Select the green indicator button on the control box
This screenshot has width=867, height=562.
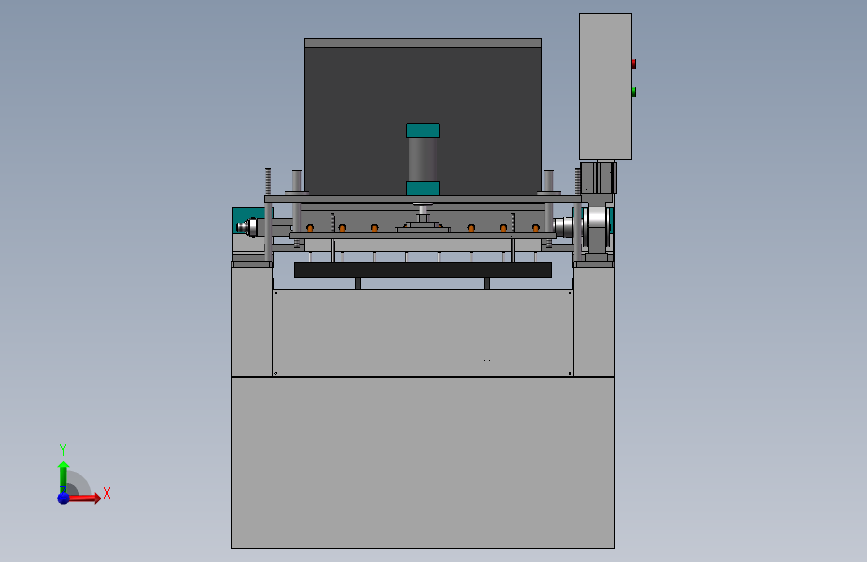[x=634, y=91]
